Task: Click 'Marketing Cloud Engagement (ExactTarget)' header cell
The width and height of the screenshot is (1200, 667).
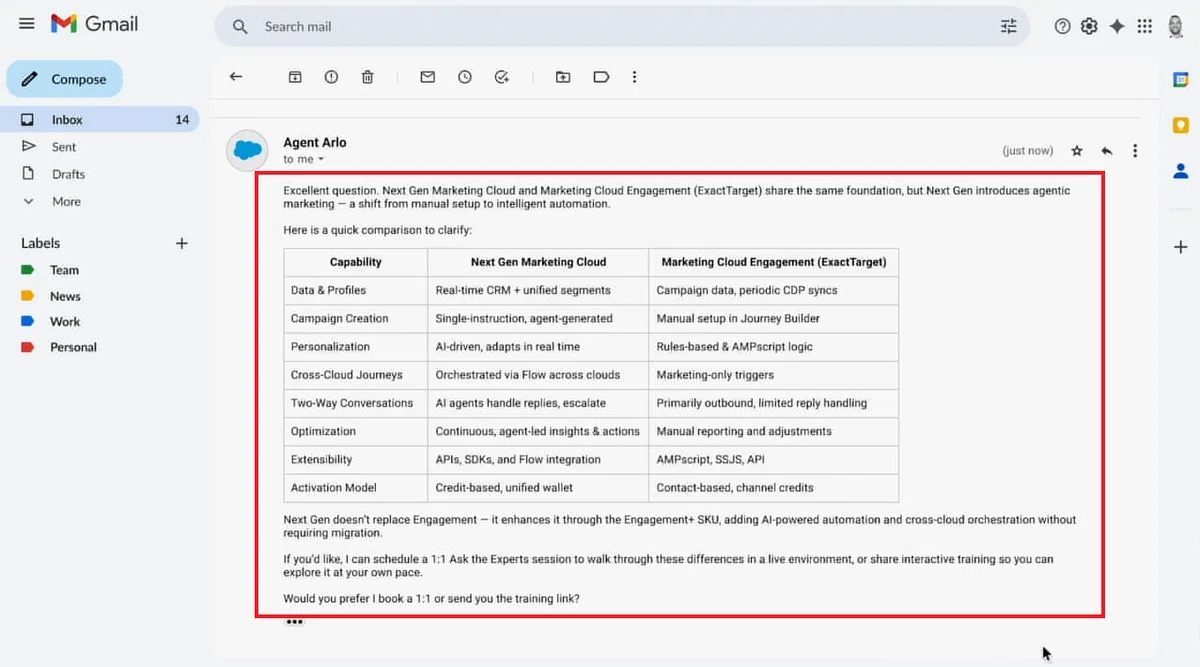Action: [x=774, y=262]
